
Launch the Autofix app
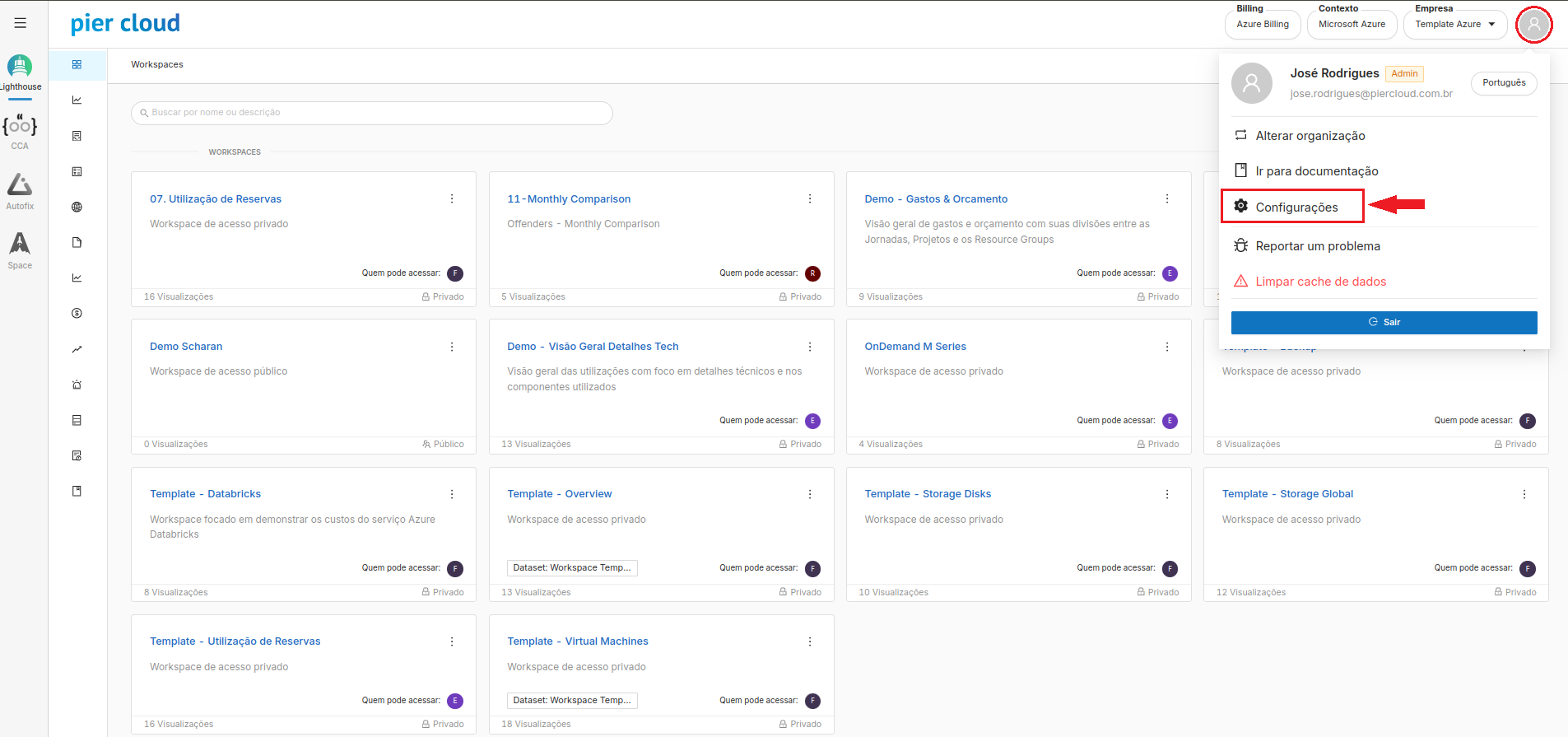pos(20,191)
